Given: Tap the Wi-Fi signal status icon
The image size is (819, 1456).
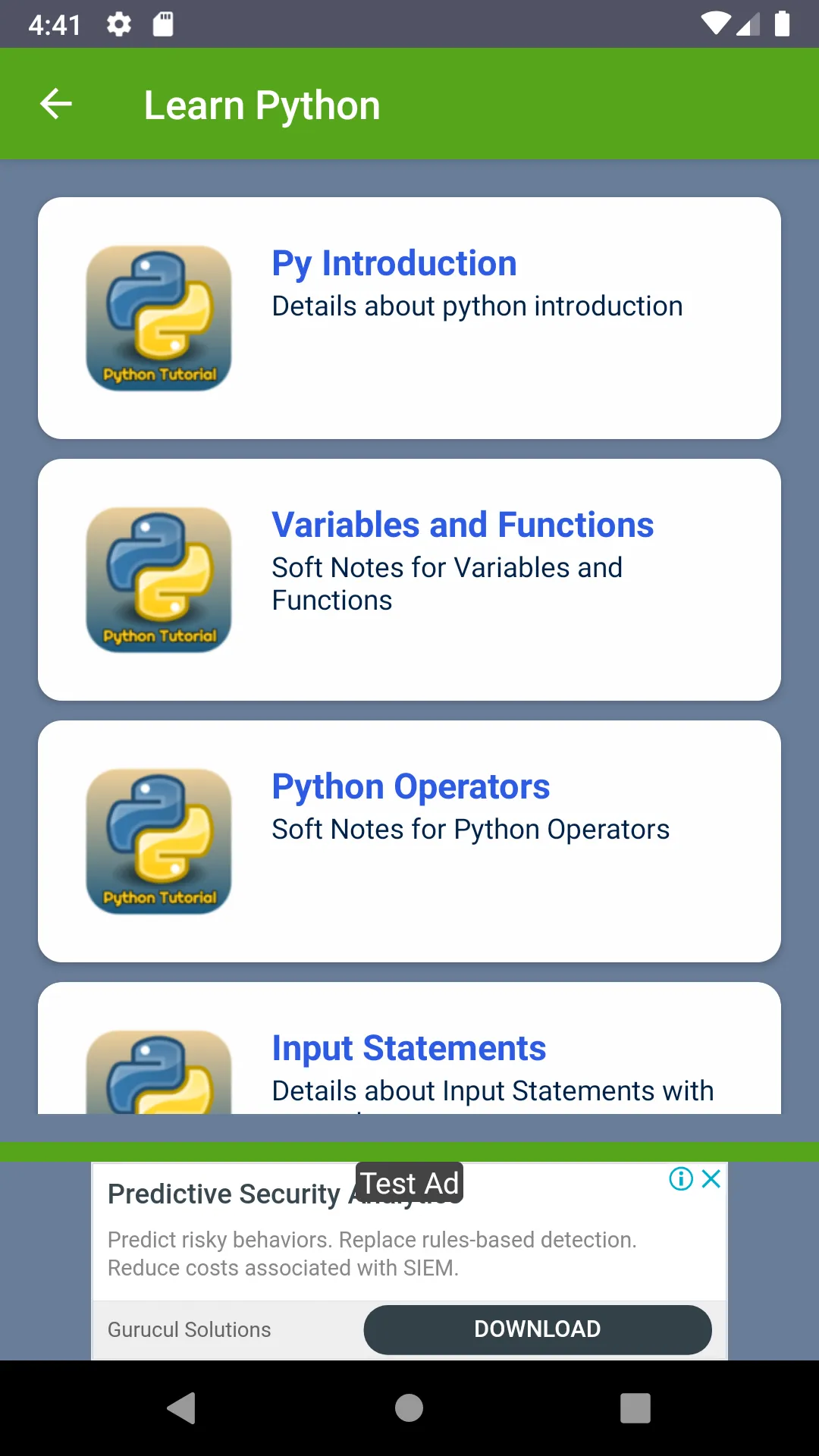Looking at the screenshot, I should 715,24.
